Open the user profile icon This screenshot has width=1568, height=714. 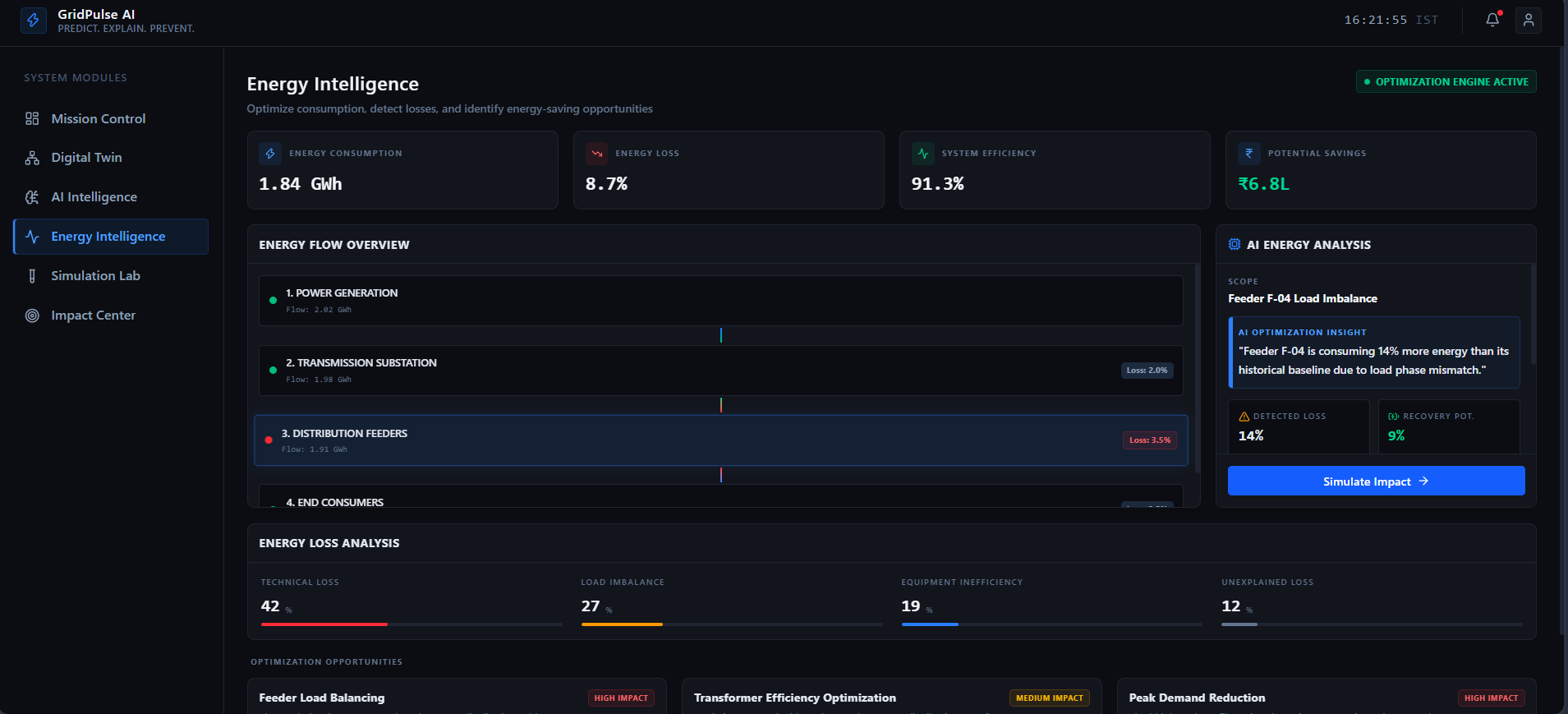click(1529, 20)
